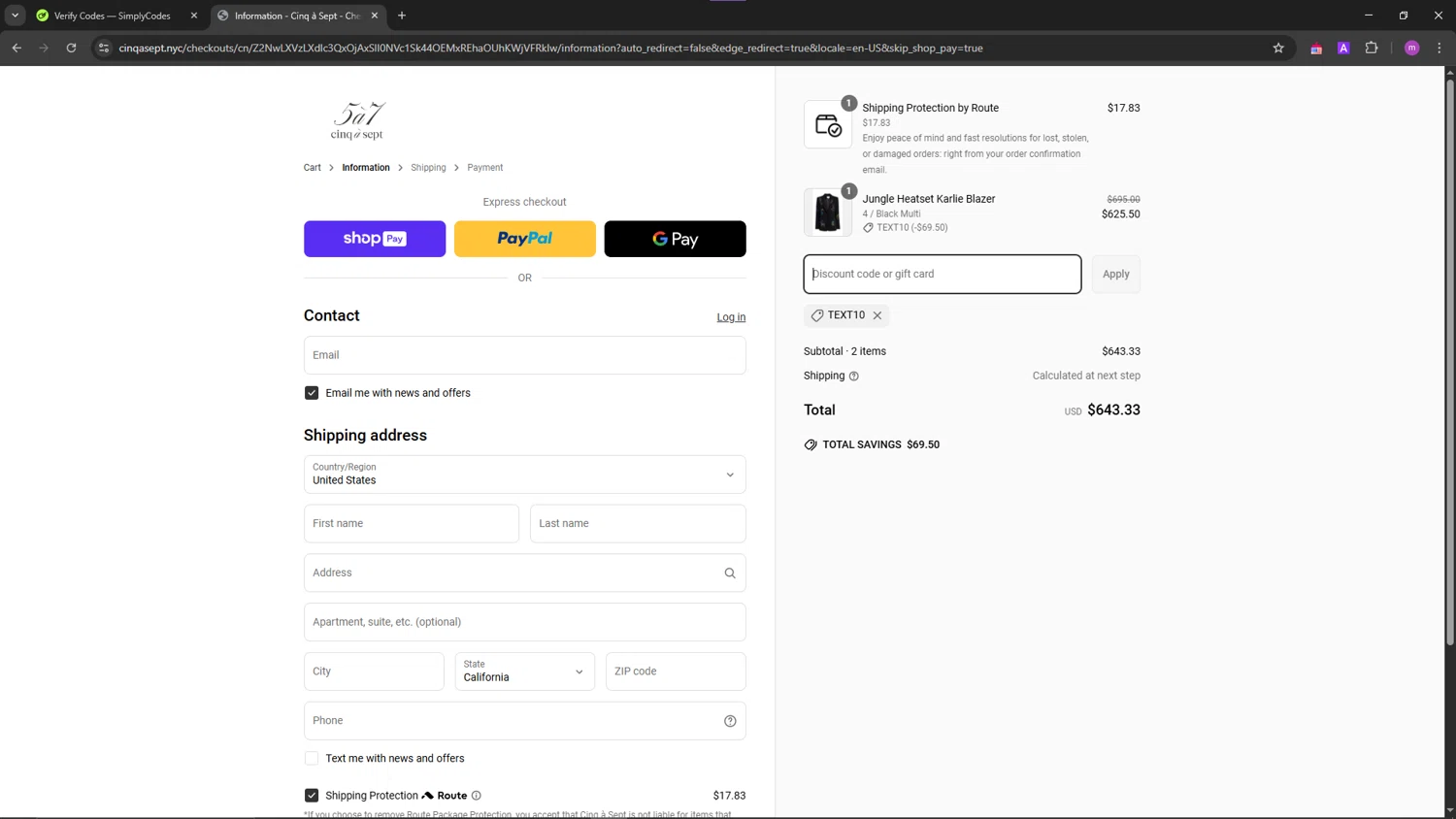Click the browser back arrow
The image size is (1456, 819).
[17, 48]
